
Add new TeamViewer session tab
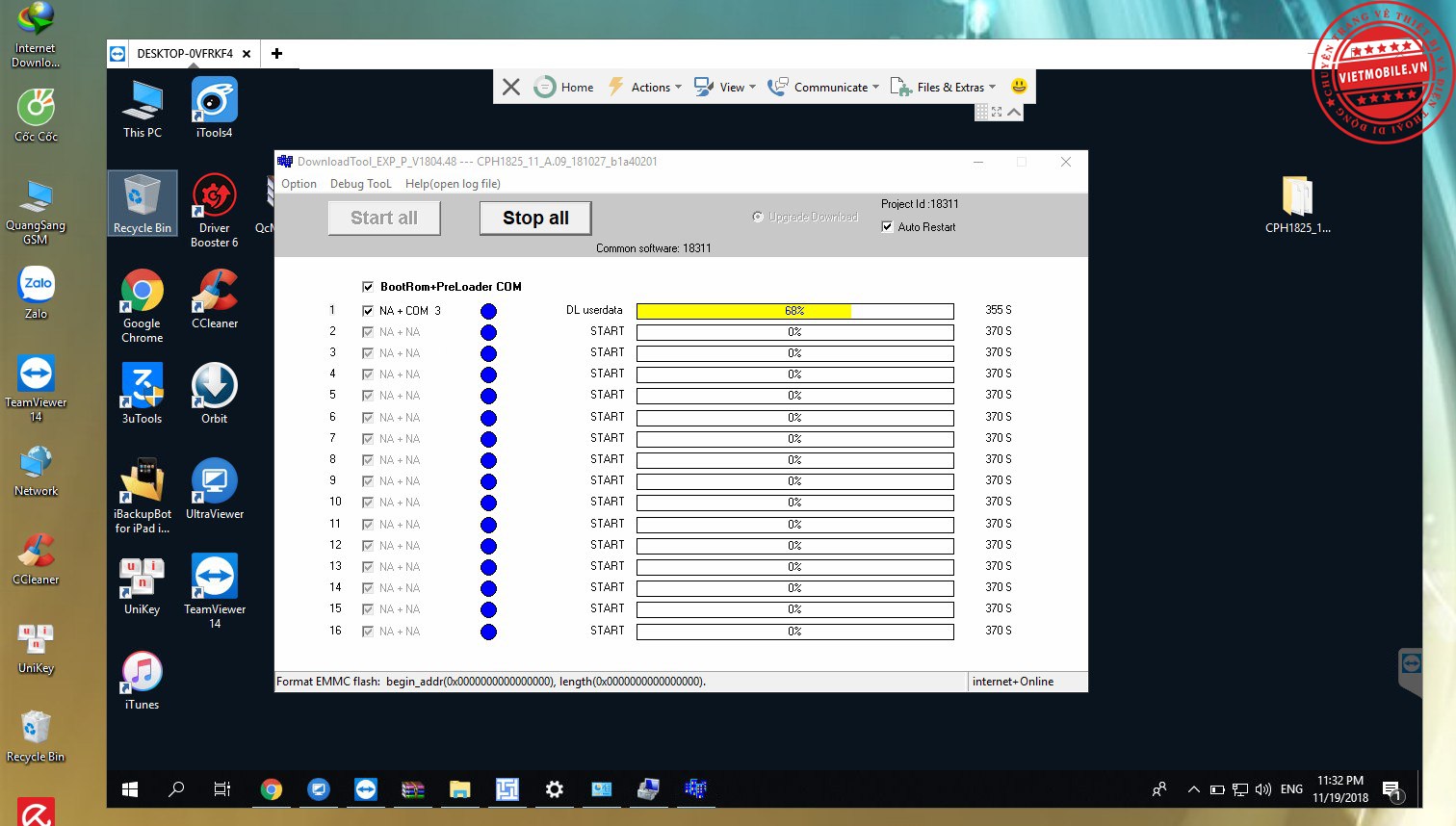coord(276,54)
